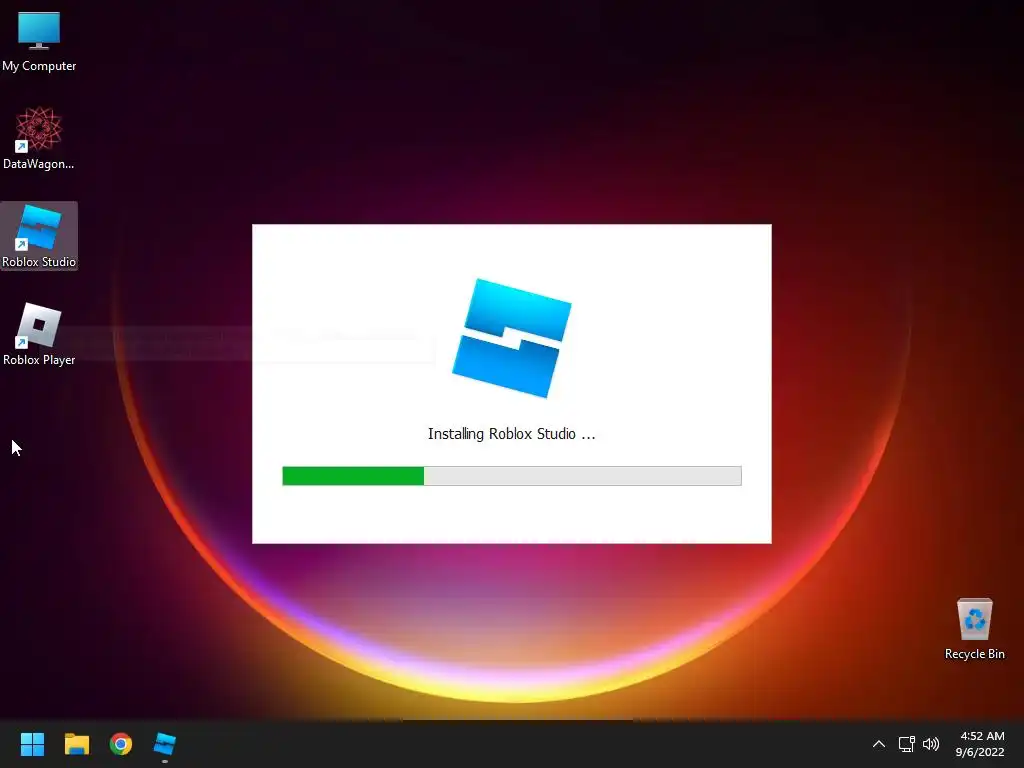Click the Roblox Studio taskbar icon
This screenshot has width=1024, height=768.
[165, 744]
